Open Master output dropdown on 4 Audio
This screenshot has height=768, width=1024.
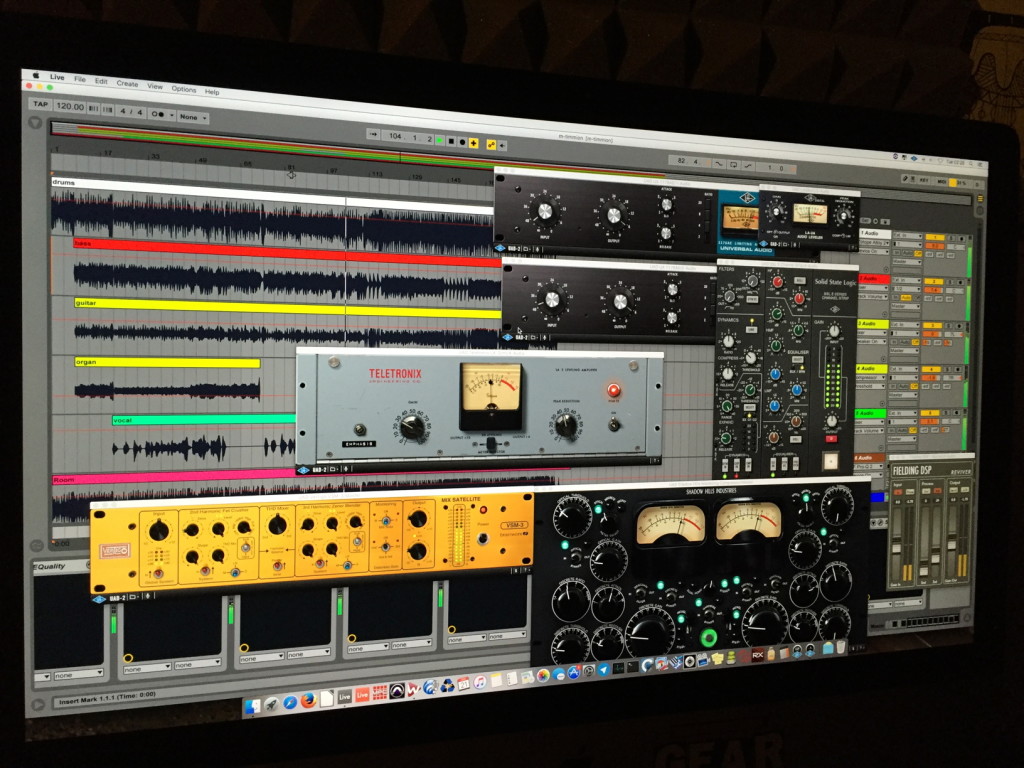pyautogui.click(x=903, y=394)
